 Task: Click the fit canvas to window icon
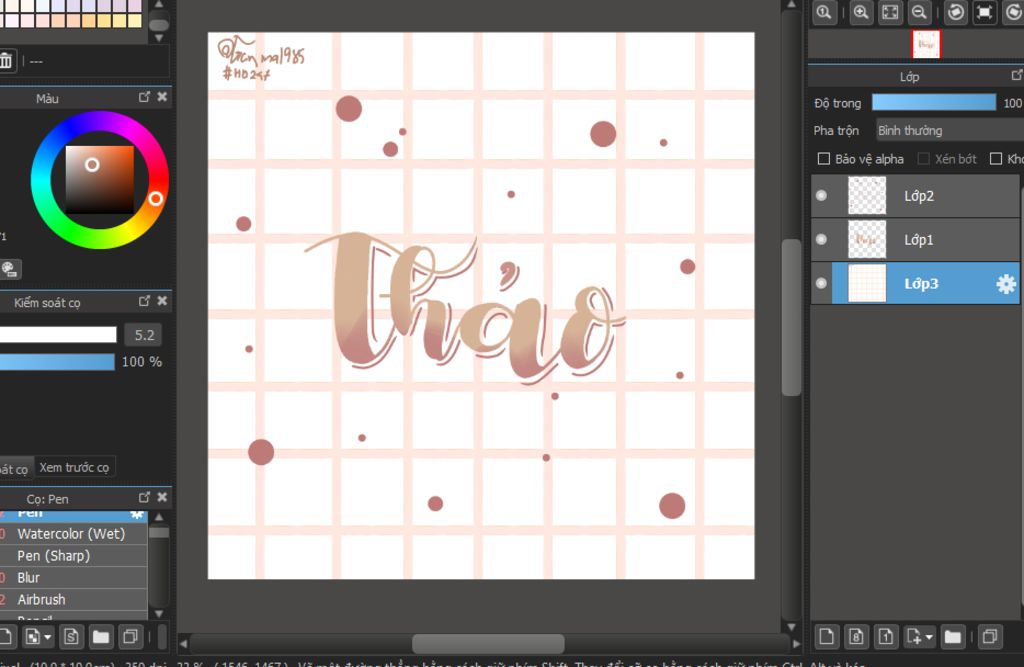[x=890, y=12]
